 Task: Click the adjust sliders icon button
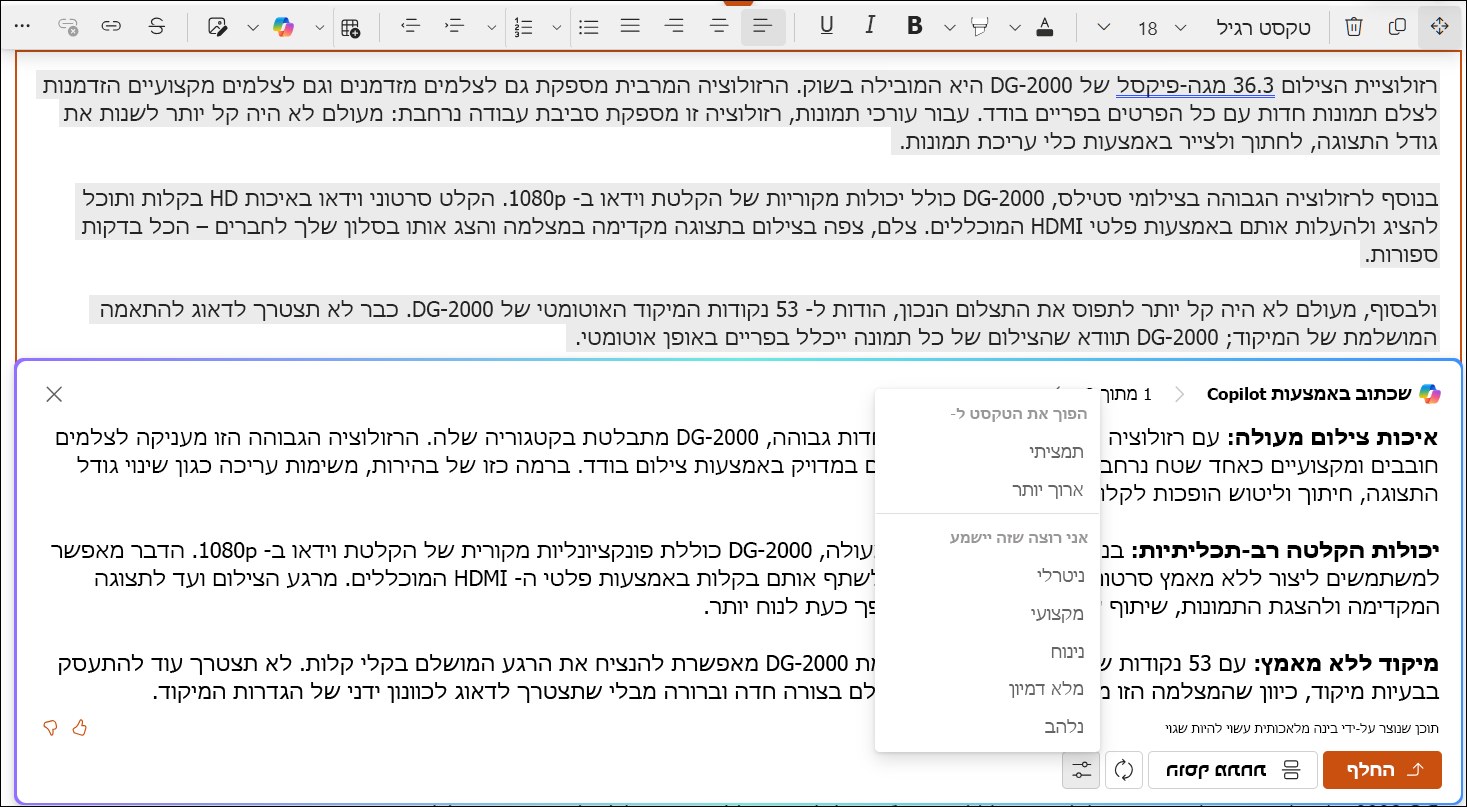click(x=1082, y=770)
